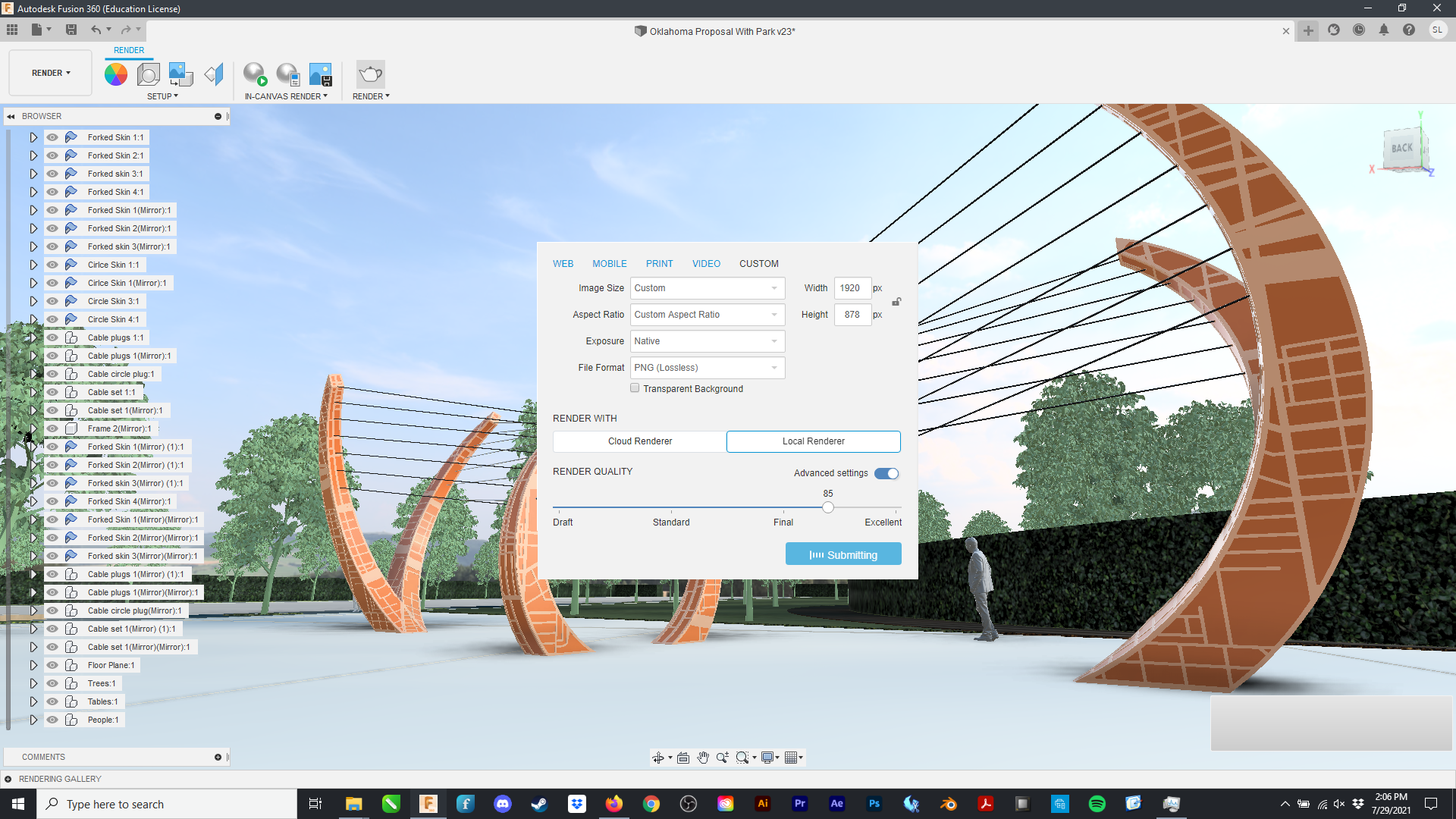Open the Job Status clock icon

coord(1359,30)
